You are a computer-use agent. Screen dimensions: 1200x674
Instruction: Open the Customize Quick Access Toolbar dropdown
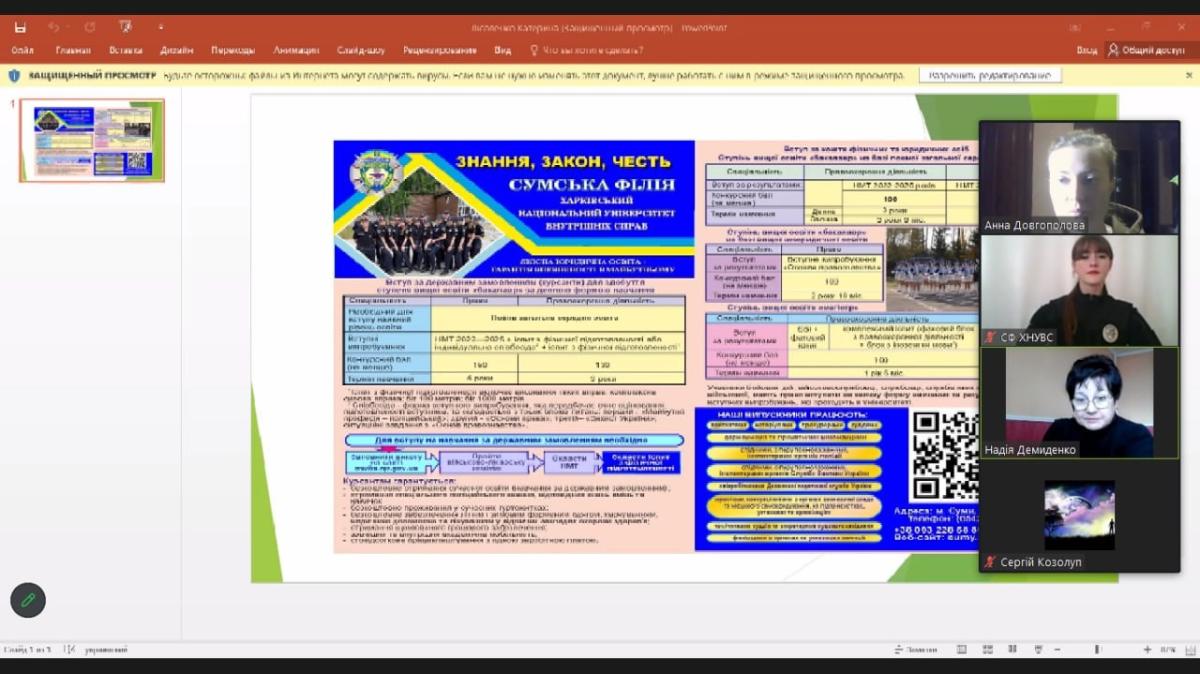coord(160,27)
